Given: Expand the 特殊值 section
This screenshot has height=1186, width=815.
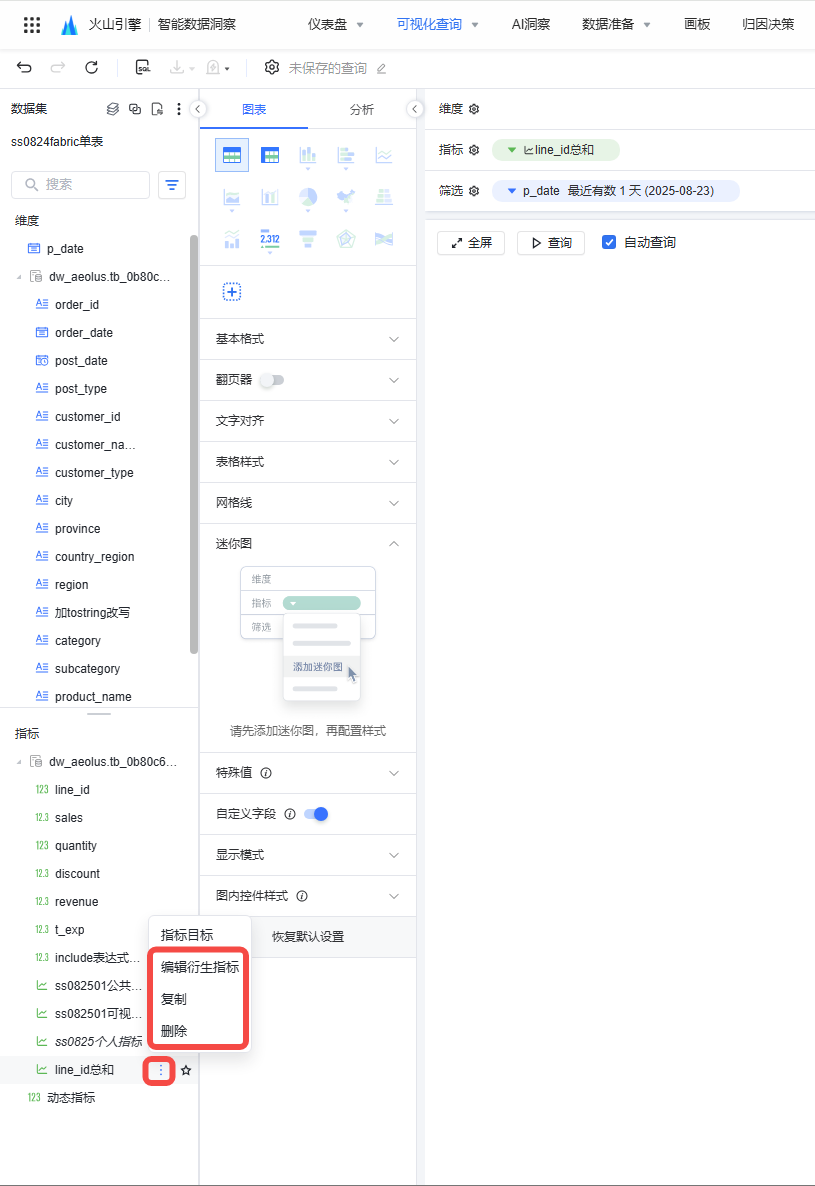Looking at the screenshot, I should [308, 773].
